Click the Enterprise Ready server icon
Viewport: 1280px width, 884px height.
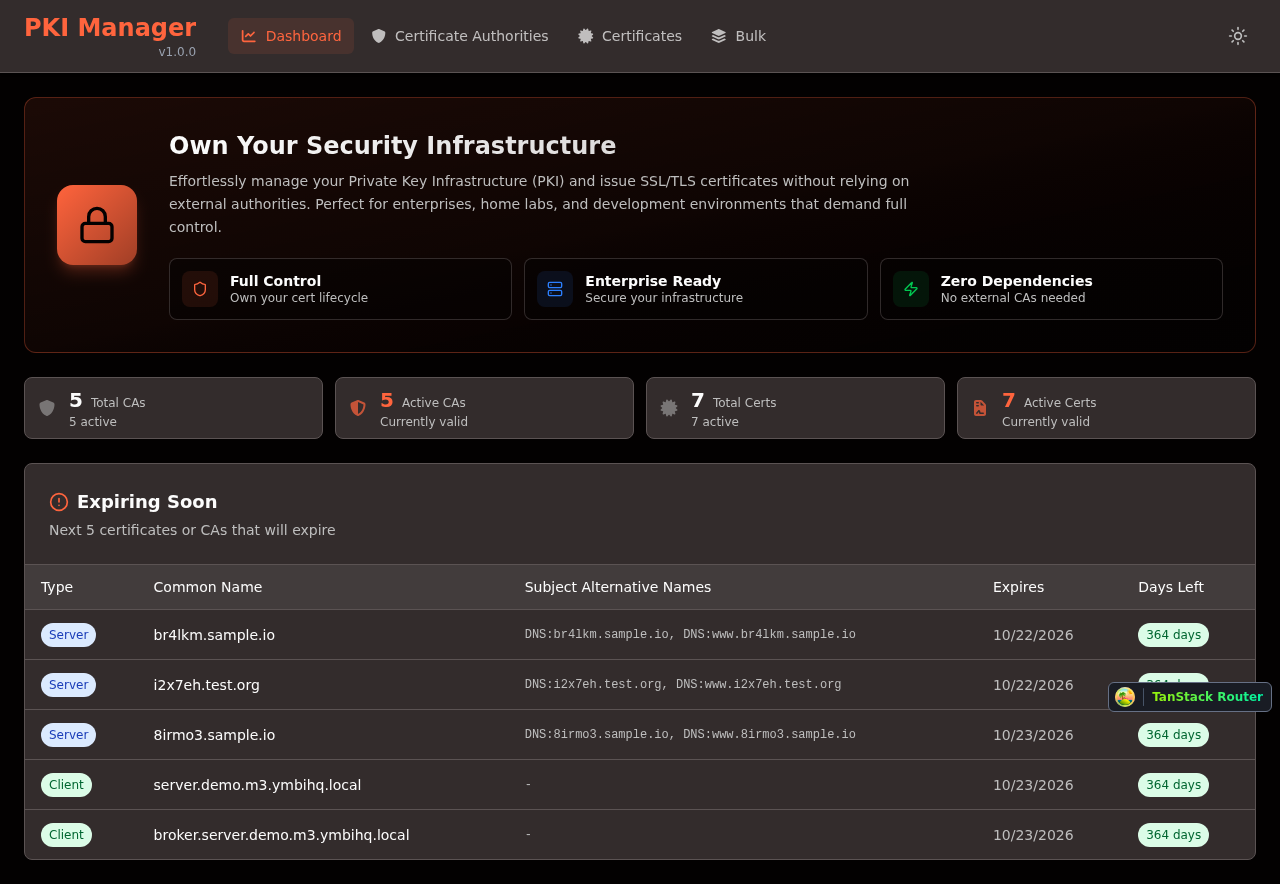click(555, 289)
